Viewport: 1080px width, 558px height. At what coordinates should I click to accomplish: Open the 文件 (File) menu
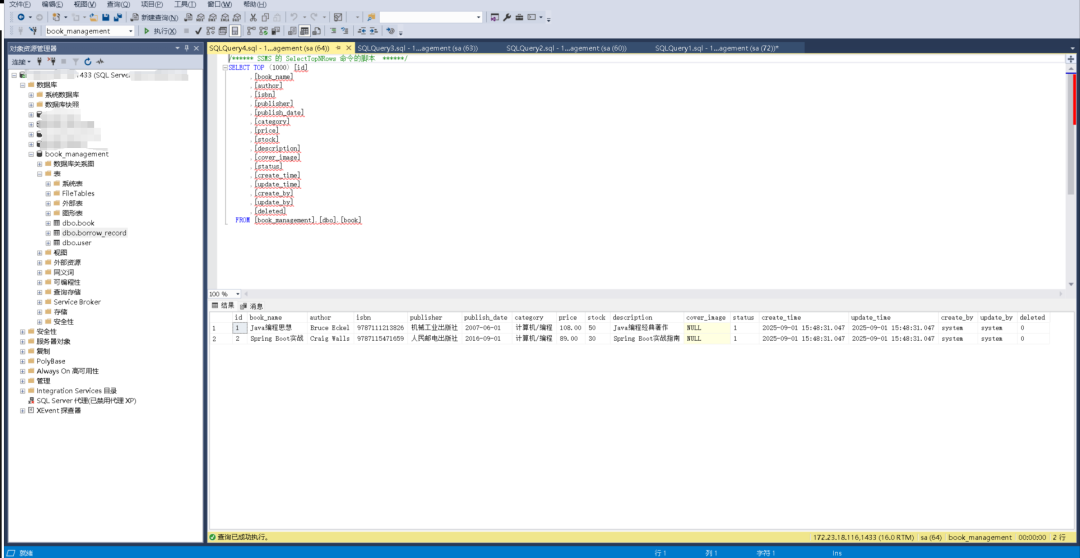click(20, 4)
